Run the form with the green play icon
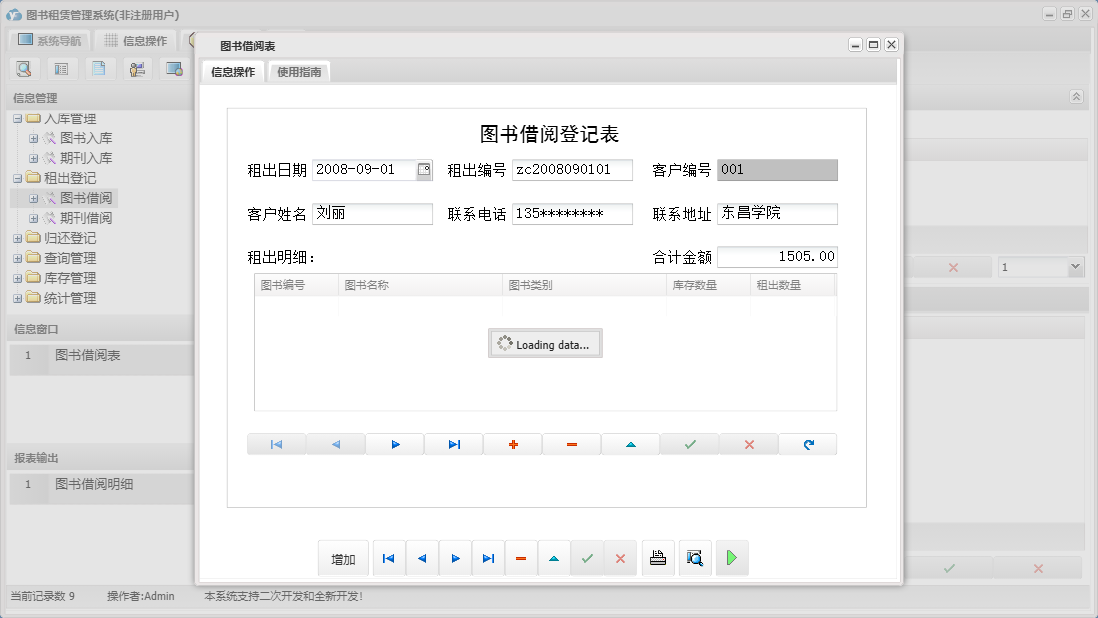 pyautogui.click(x=731, y=558)
